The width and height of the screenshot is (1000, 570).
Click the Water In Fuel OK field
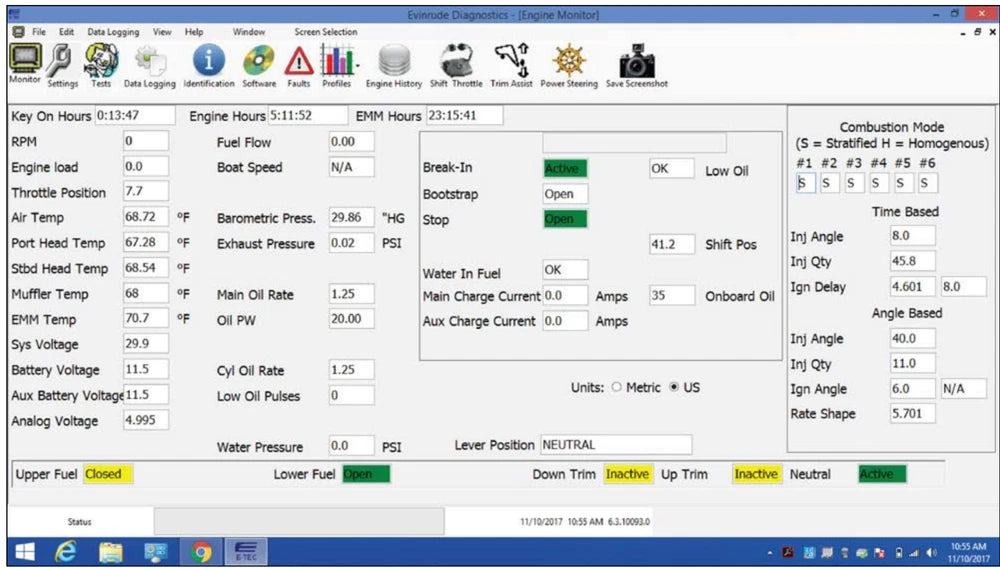[x=565, y=270]
